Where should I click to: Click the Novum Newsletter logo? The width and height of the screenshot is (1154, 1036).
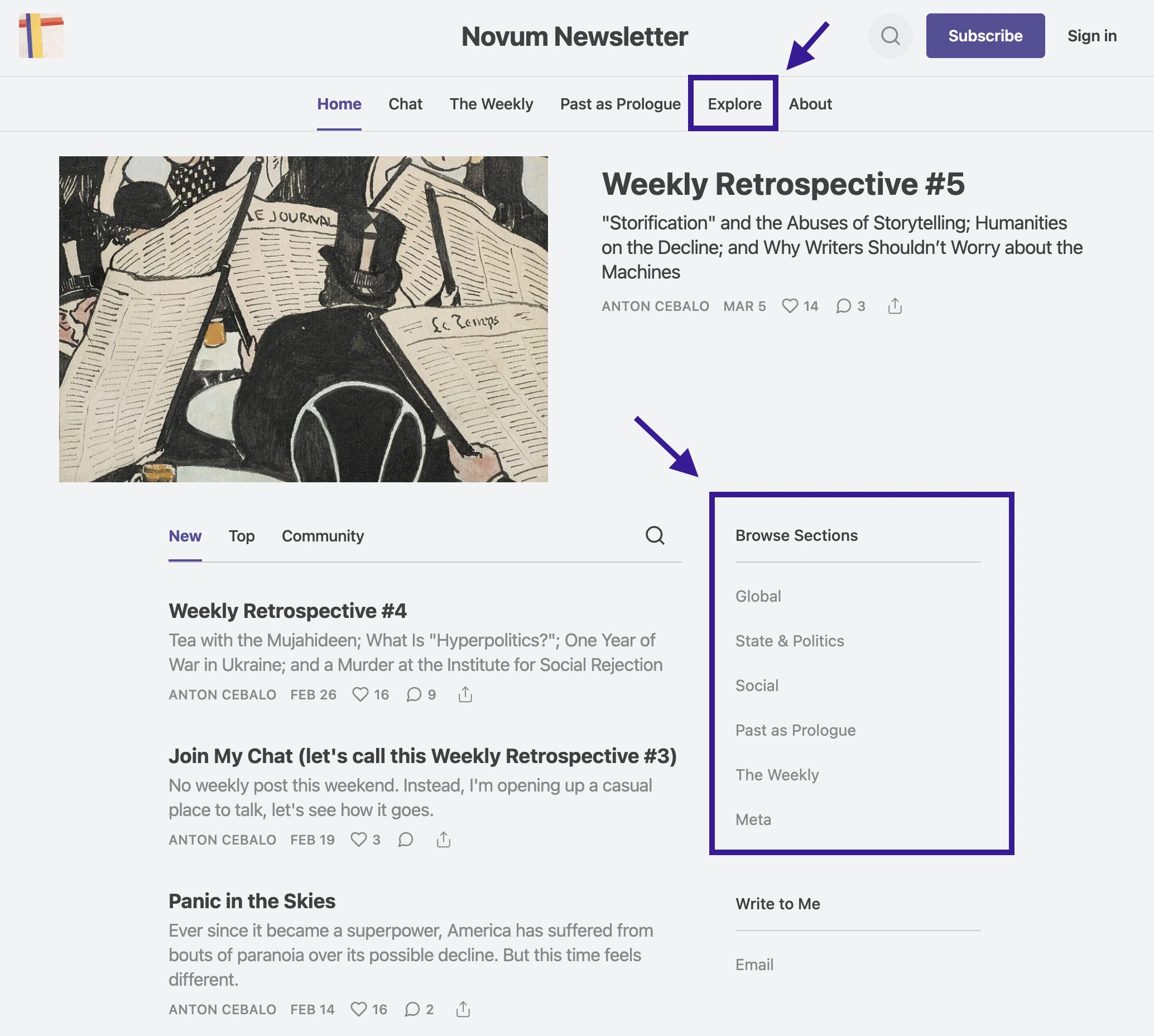click(x=42, y=36)
